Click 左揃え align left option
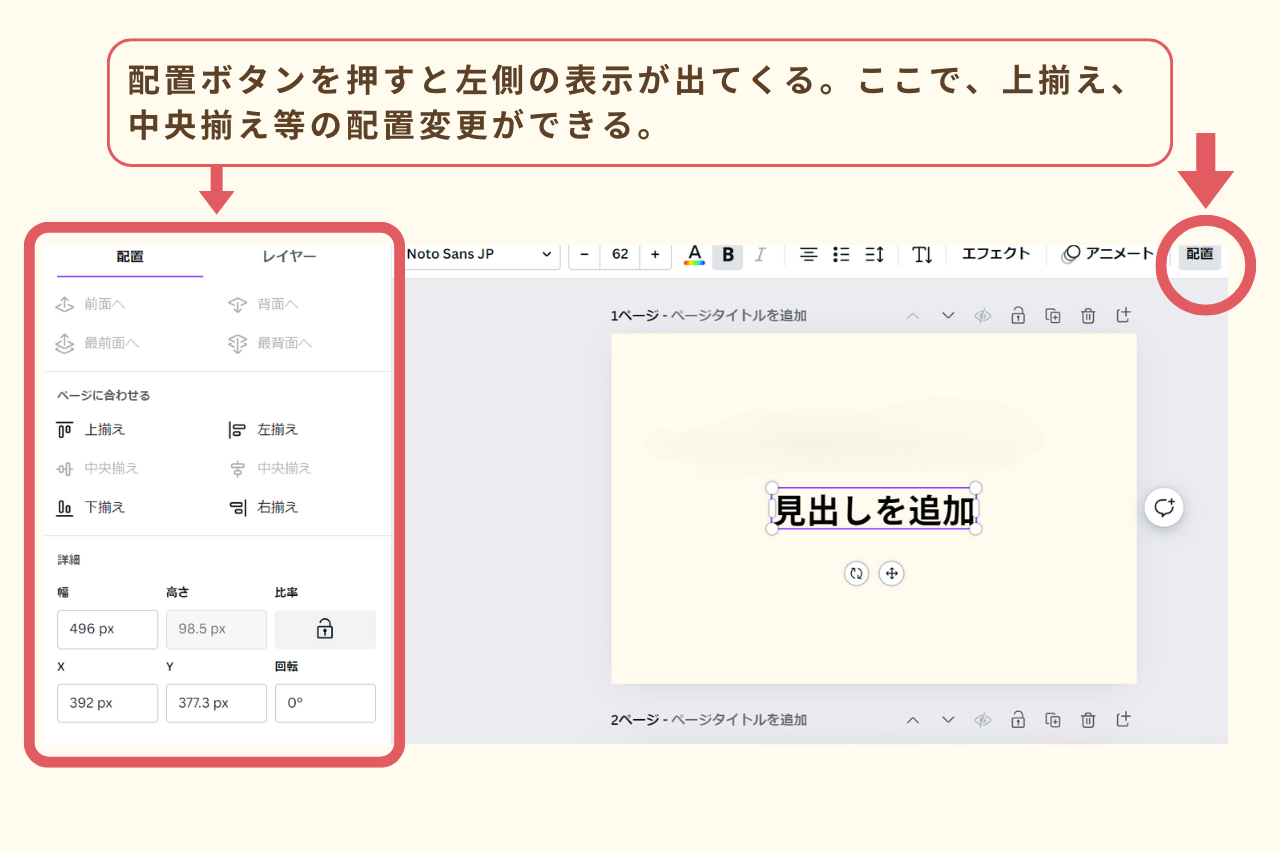This screenshot has width=1280, height=853. click(x=264, y=430)
